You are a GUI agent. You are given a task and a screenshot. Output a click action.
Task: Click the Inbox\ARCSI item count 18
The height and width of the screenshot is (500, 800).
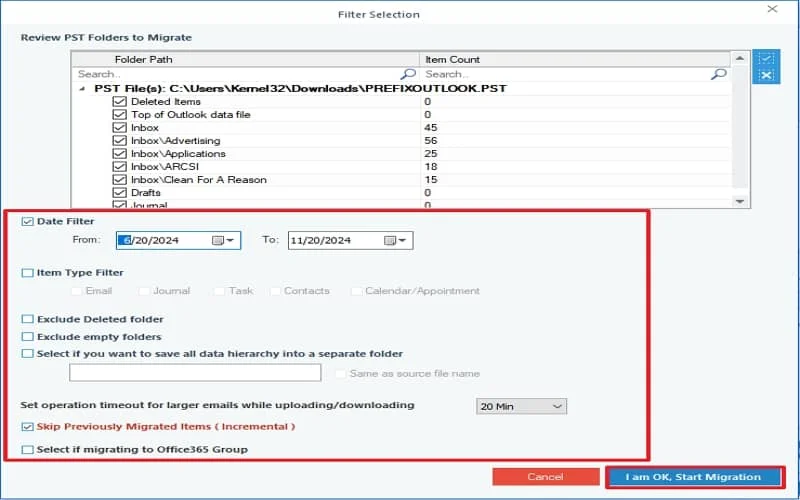click(x=431, y=166)
